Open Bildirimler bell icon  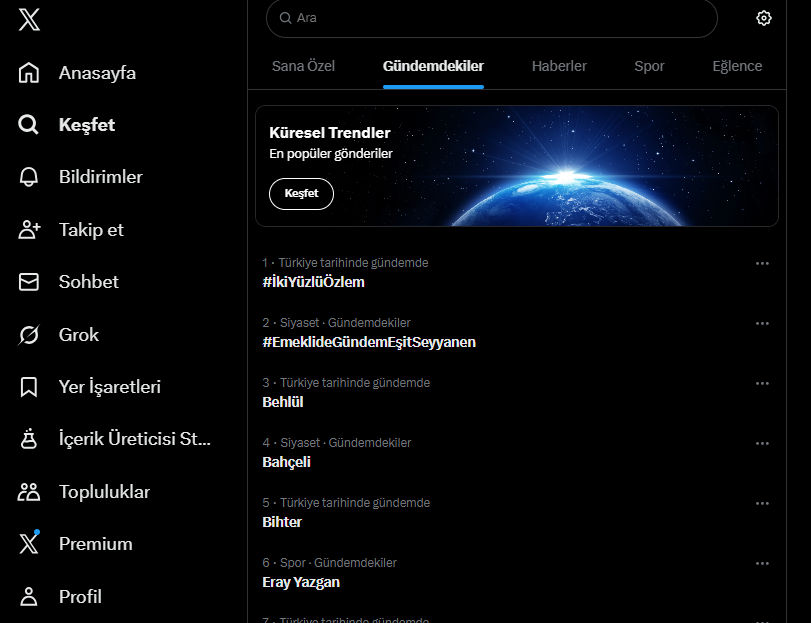pyautogui.click(x=29, y=177)
